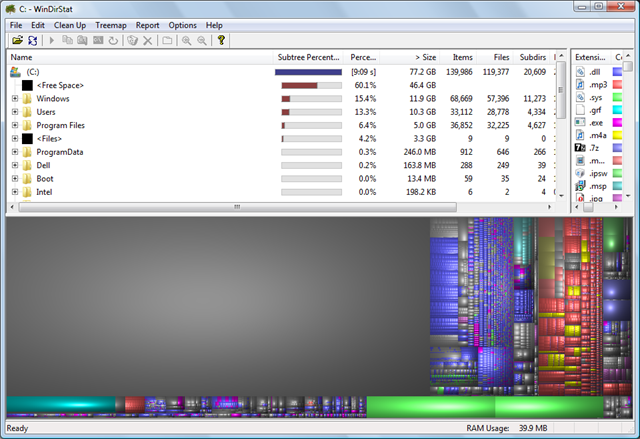
Task: Click the blue .dll color swatch
Action: tap(618, 72)
